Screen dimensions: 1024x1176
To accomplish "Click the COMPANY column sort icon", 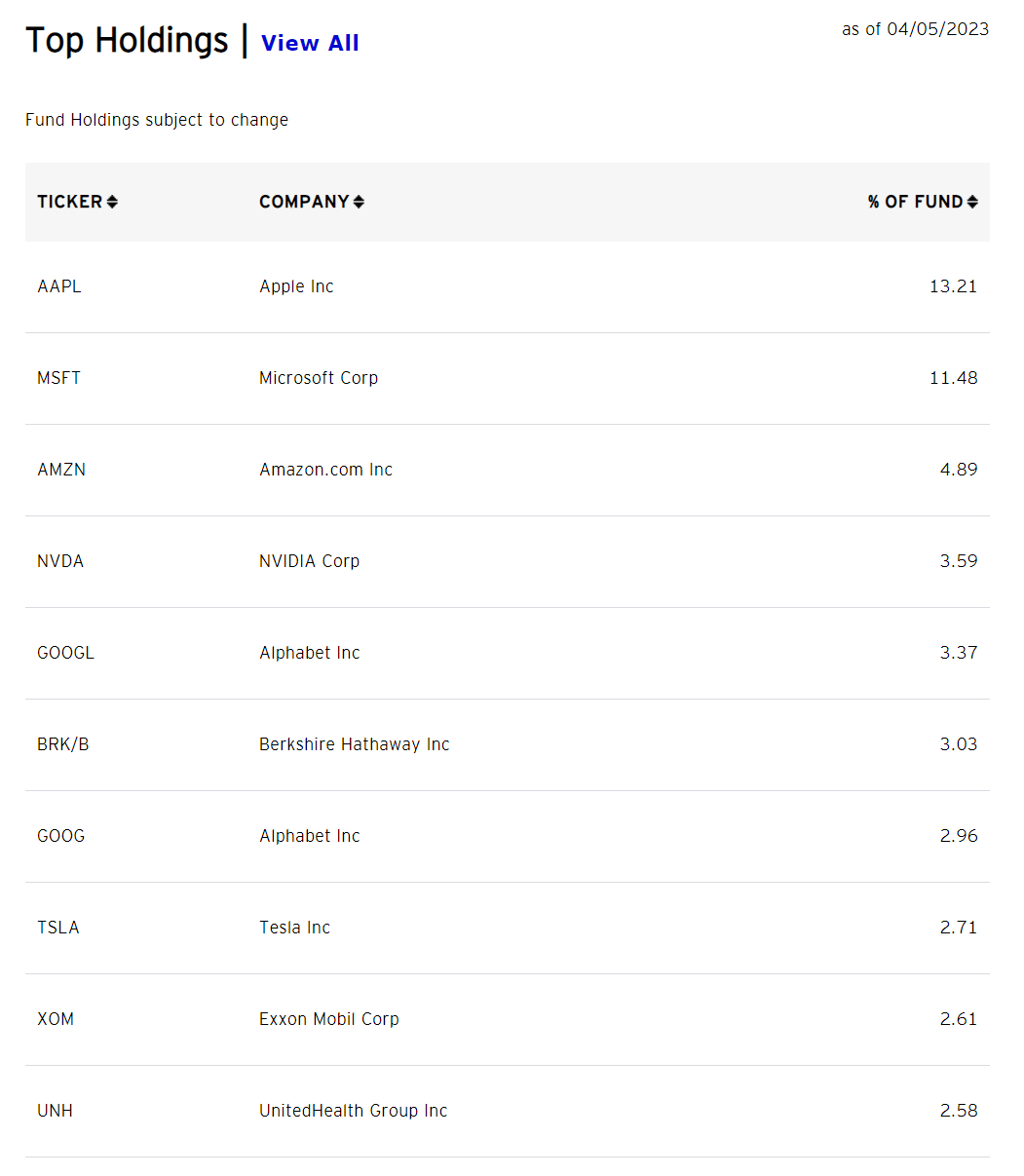I will [360, 202].
